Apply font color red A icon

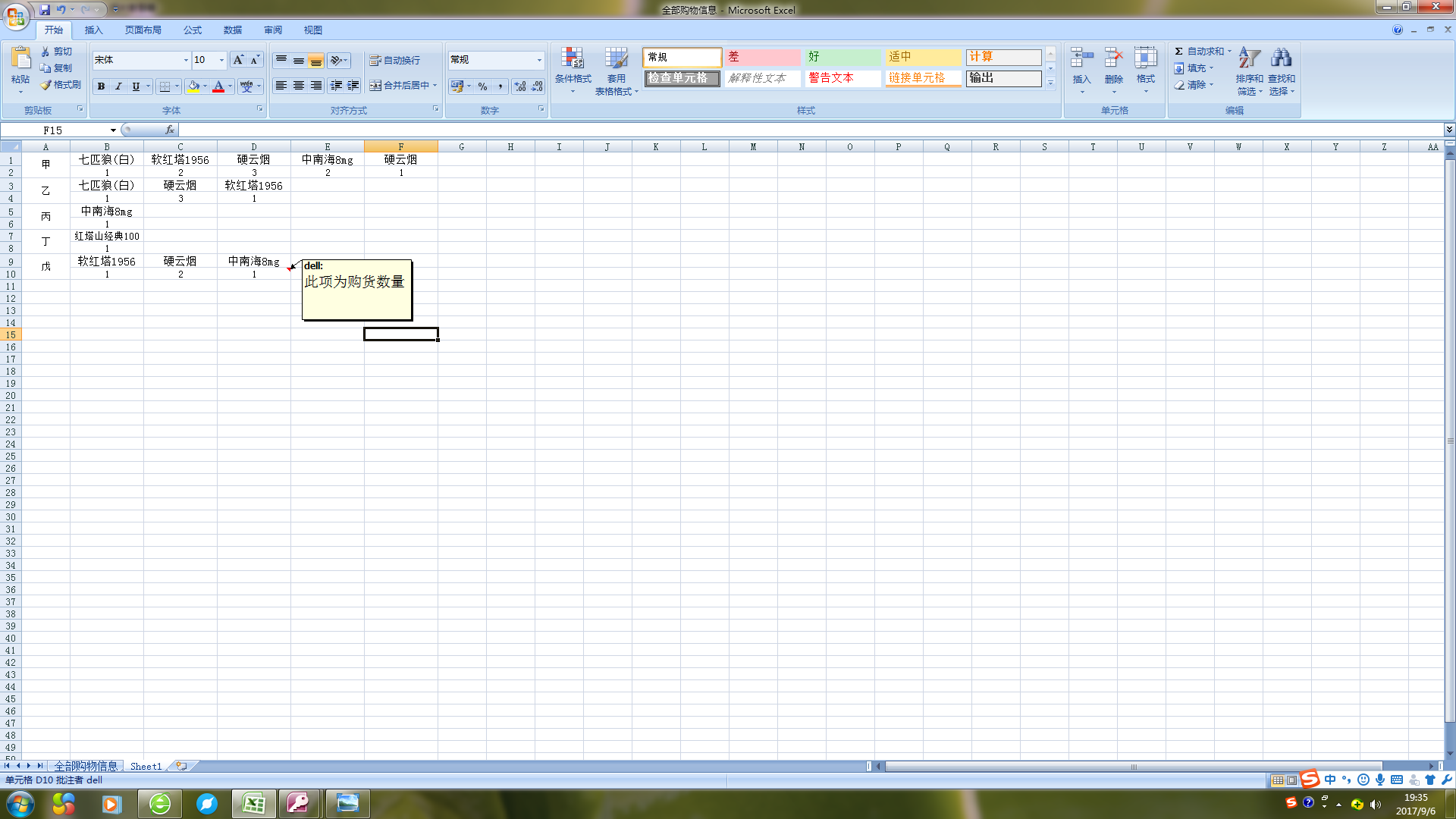click(218, 86)
